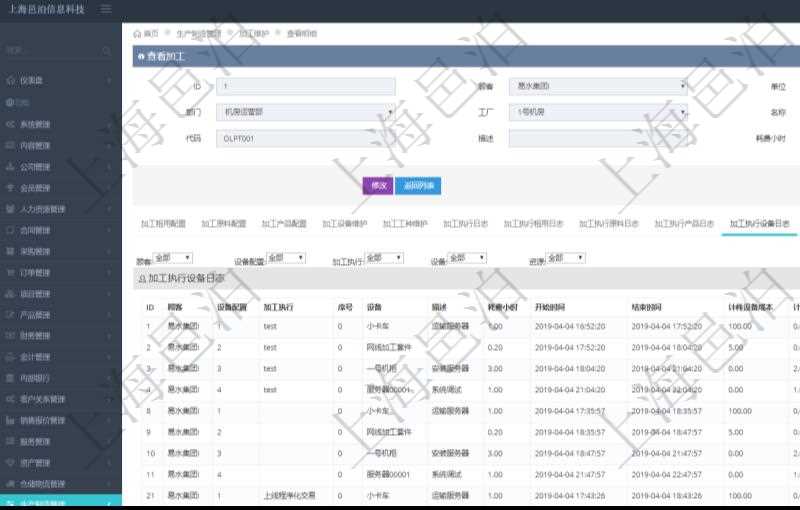800x510 pixels.
Task: Click the purple 修改 button
Action: tap(377, 185)
